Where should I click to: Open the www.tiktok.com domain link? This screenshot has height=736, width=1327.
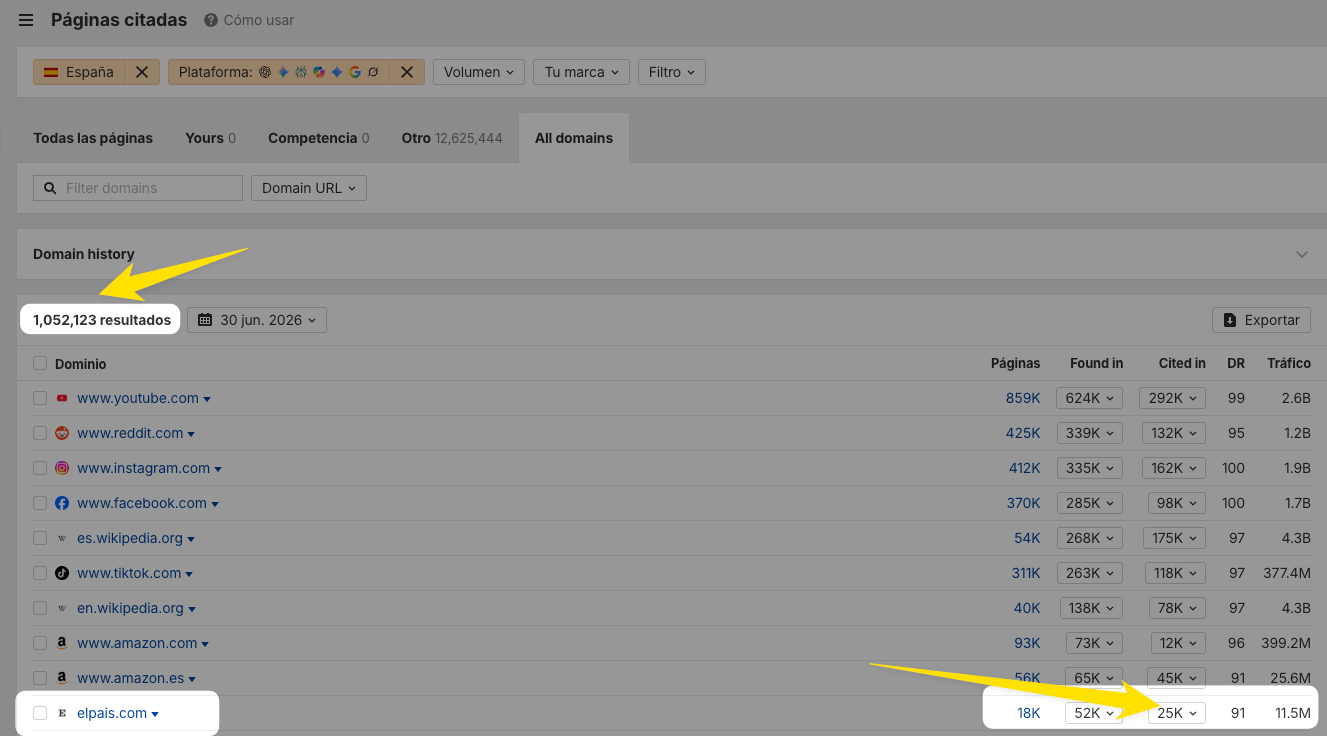click(x=129, y=573)
